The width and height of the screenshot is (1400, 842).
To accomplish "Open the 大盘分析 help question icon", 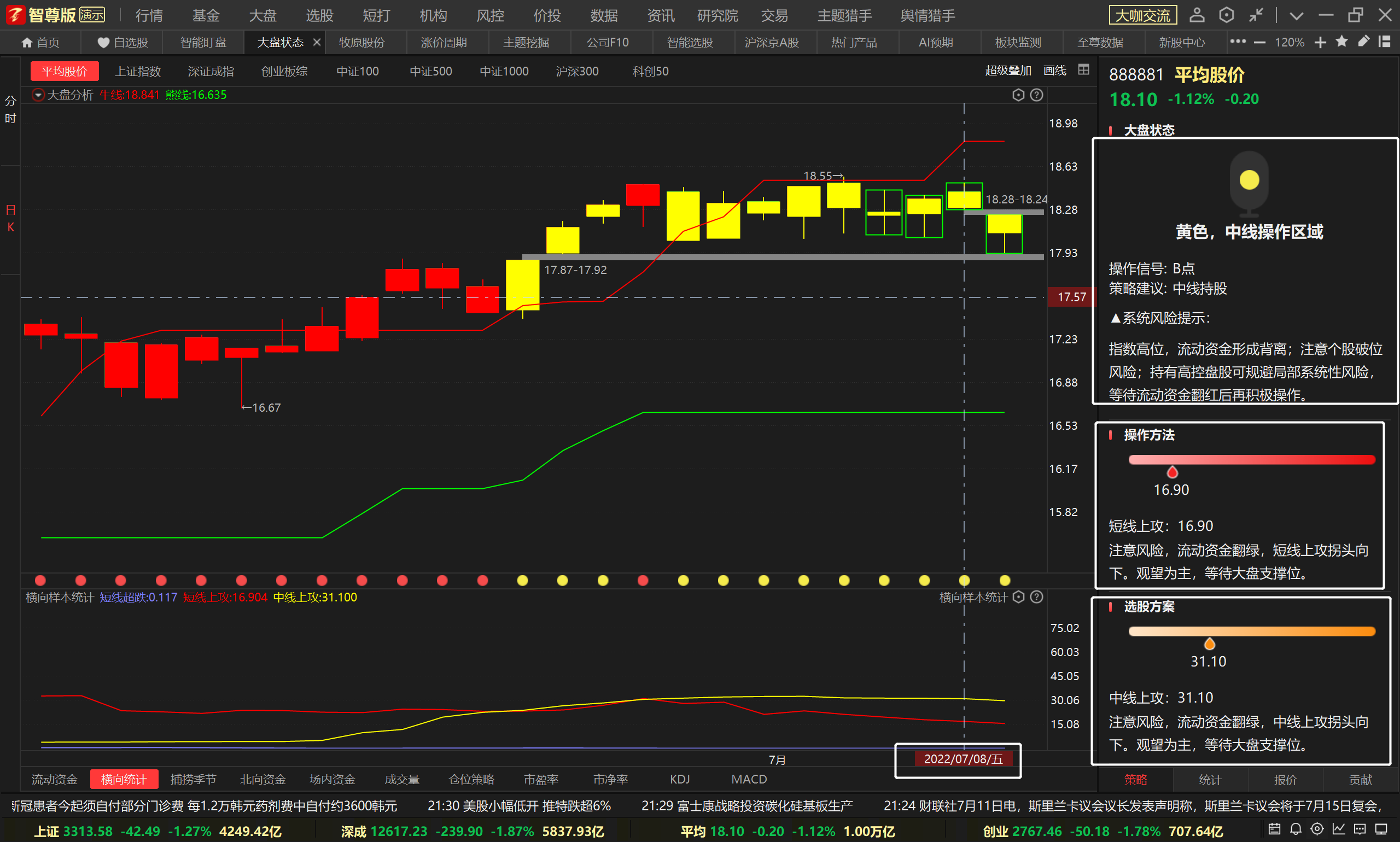I will pos(1036,95).
